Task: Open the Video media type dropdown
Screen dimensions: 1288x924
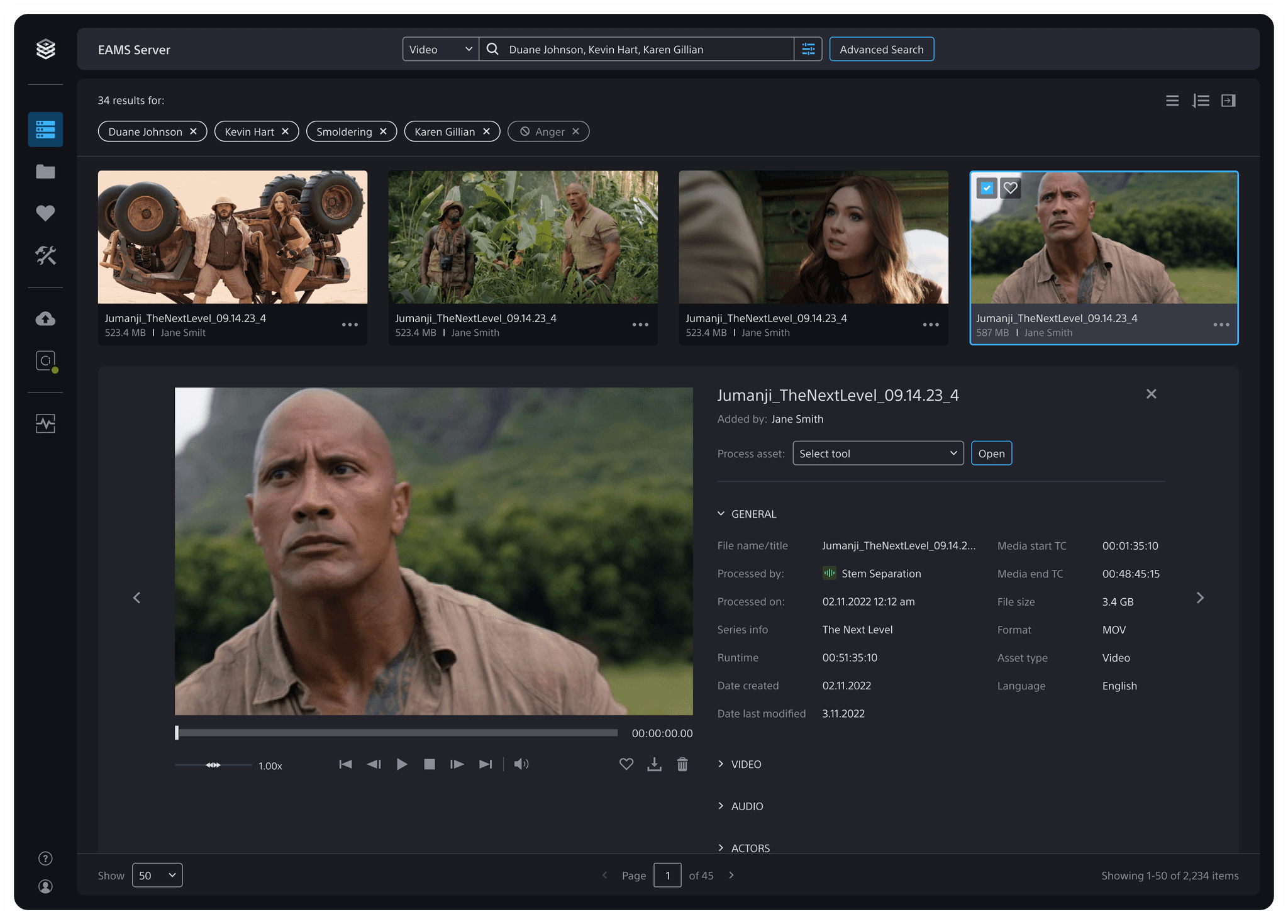Action: point(440,49)
